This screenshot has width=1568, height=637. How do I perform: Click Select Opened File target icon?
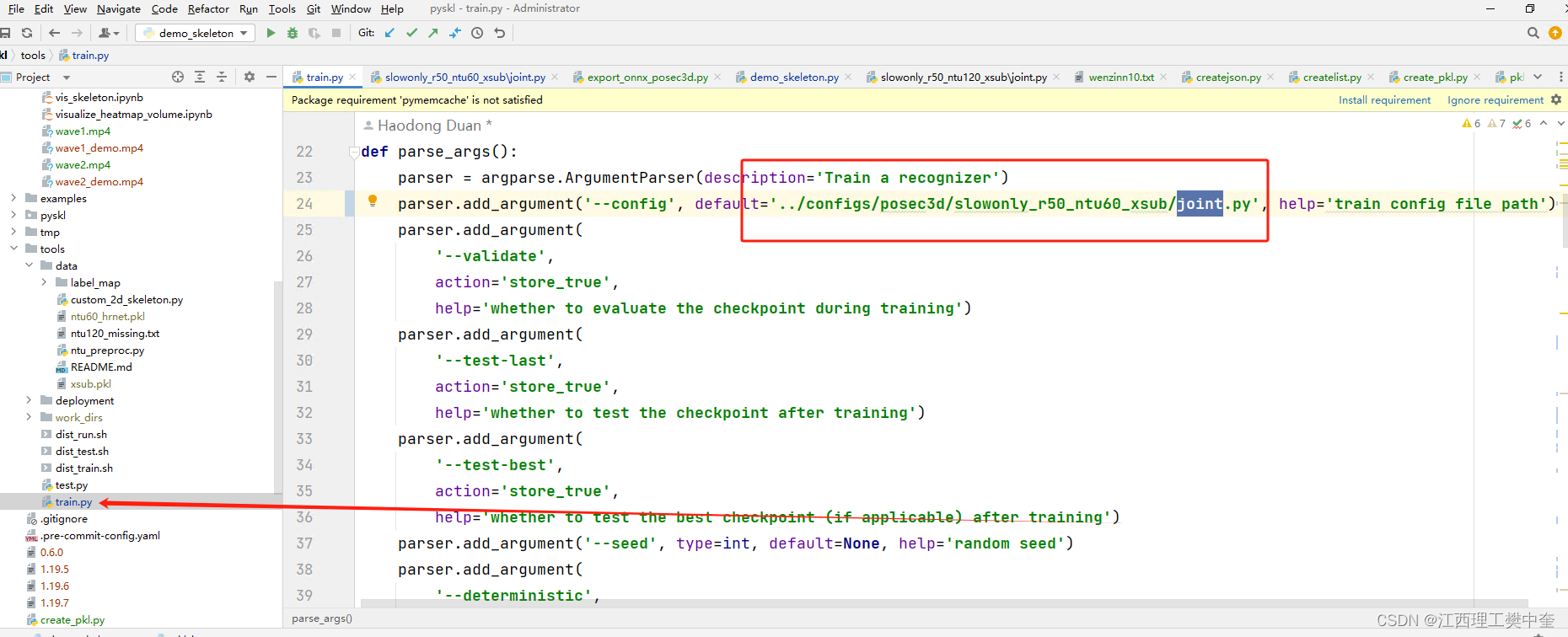(178, 77)
